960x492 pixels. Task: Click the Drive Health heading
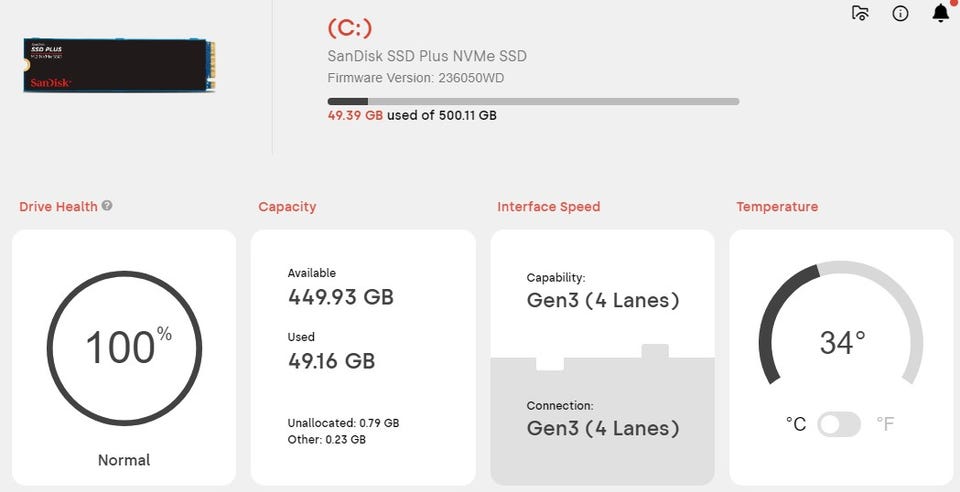58,207
